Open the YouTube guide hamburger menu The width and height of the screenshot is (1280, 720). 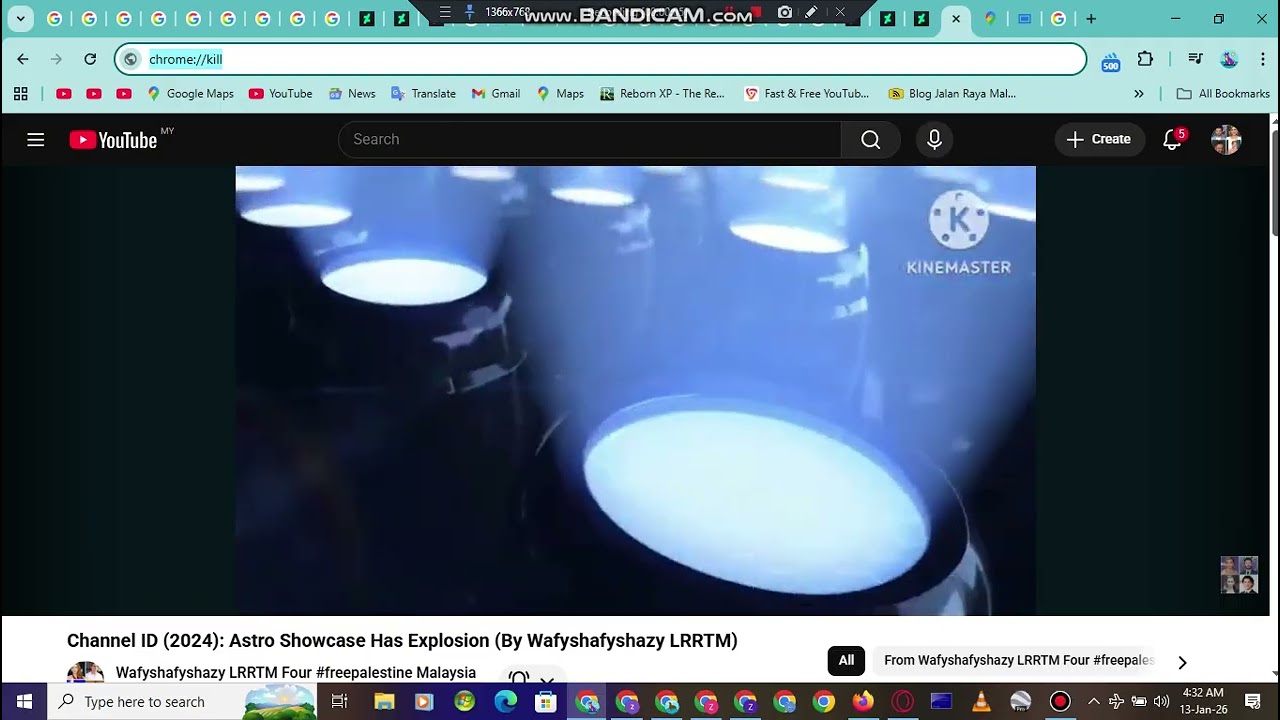[36, 140]
